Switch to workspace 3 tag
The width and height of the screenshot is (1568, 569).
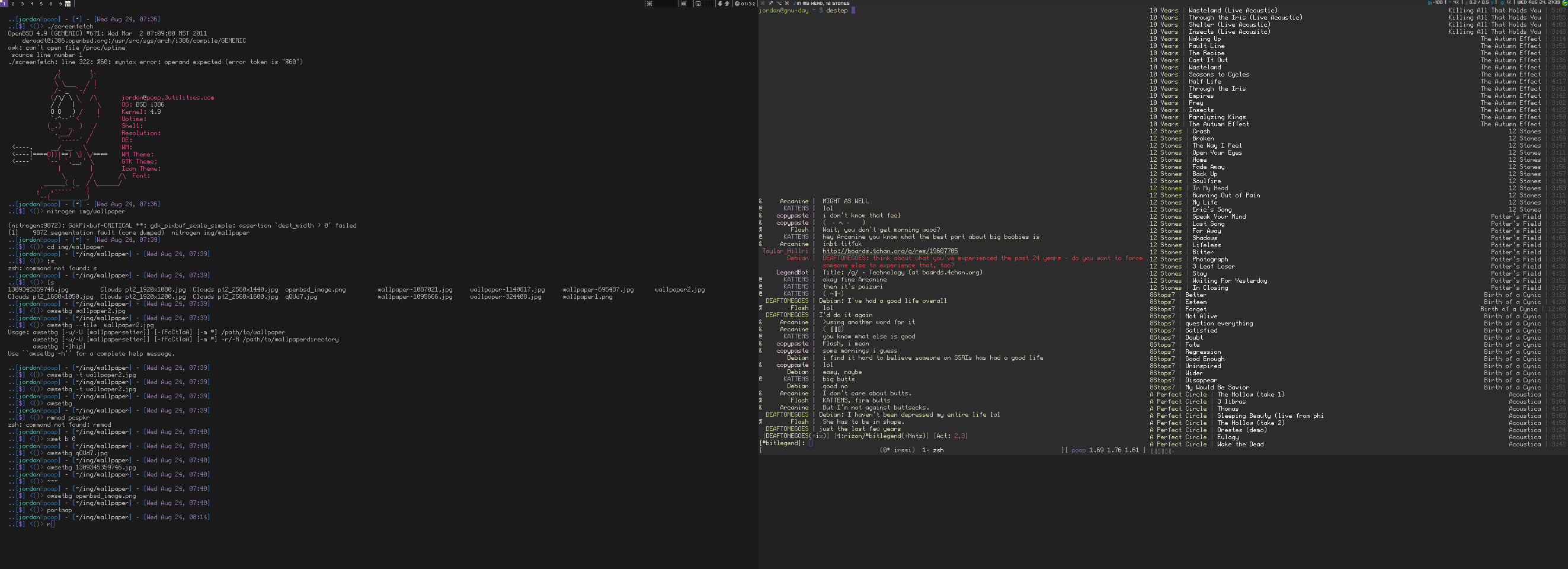[x=23, y=3]
